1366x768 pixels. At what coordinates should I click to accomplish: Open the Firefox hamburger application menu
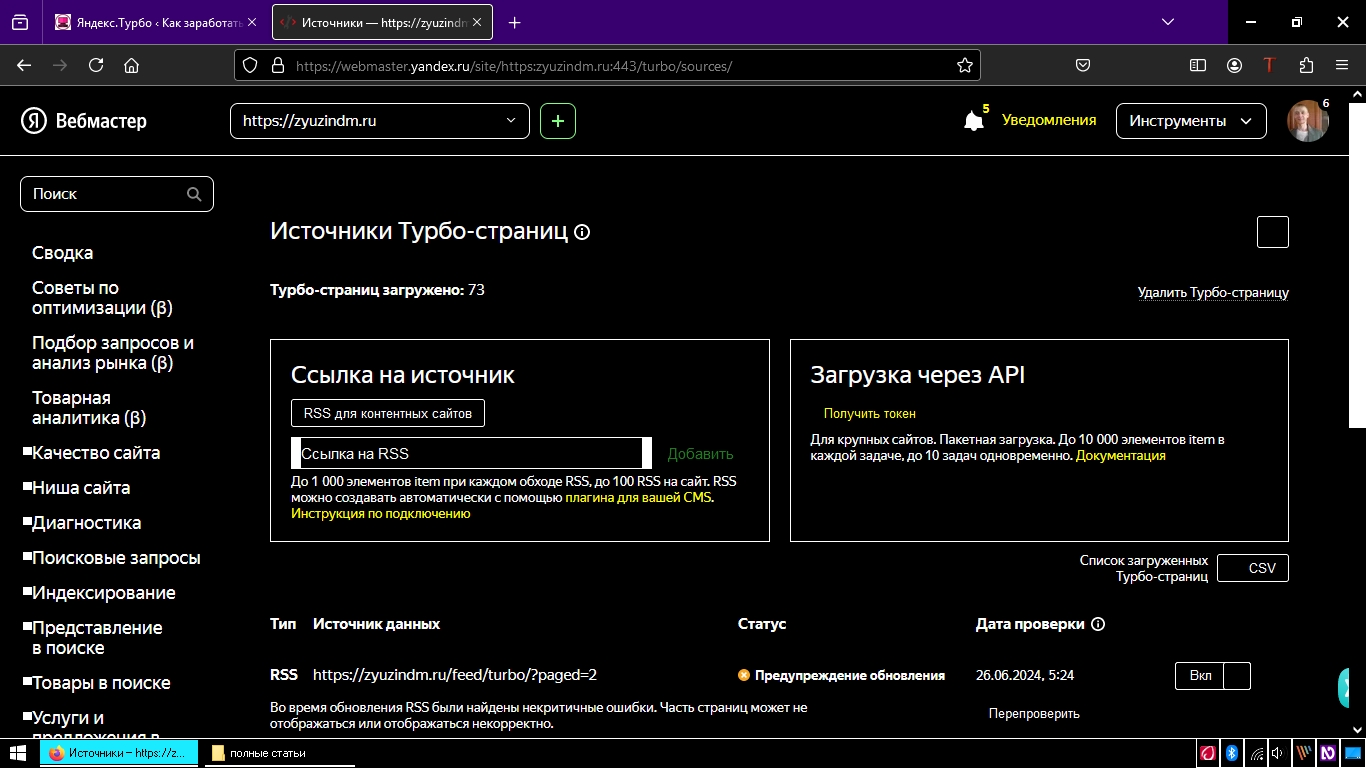tap(1342, 65)
